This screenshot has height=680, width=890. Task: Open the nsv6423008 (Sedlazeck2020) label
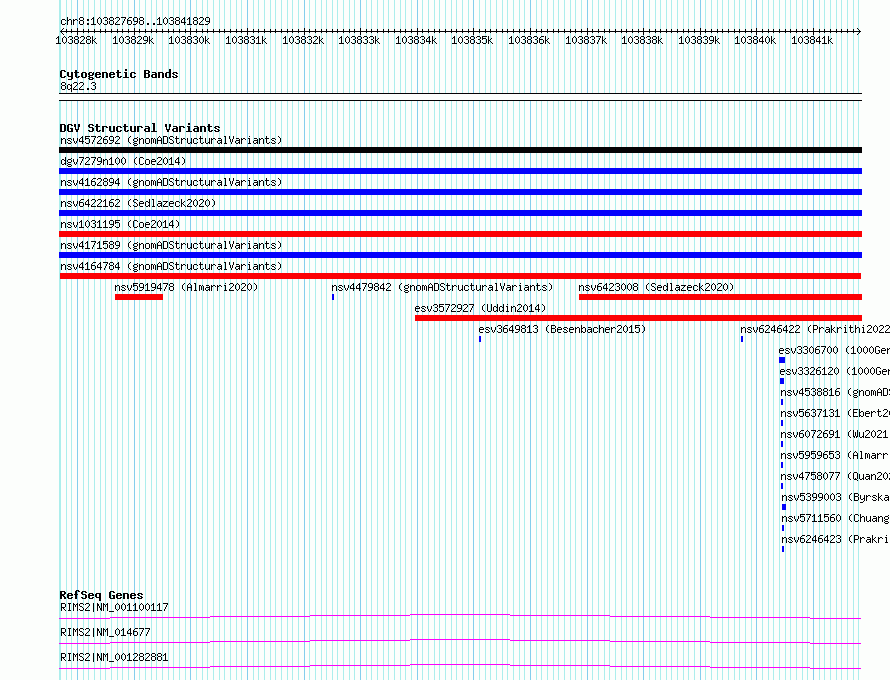656,287
